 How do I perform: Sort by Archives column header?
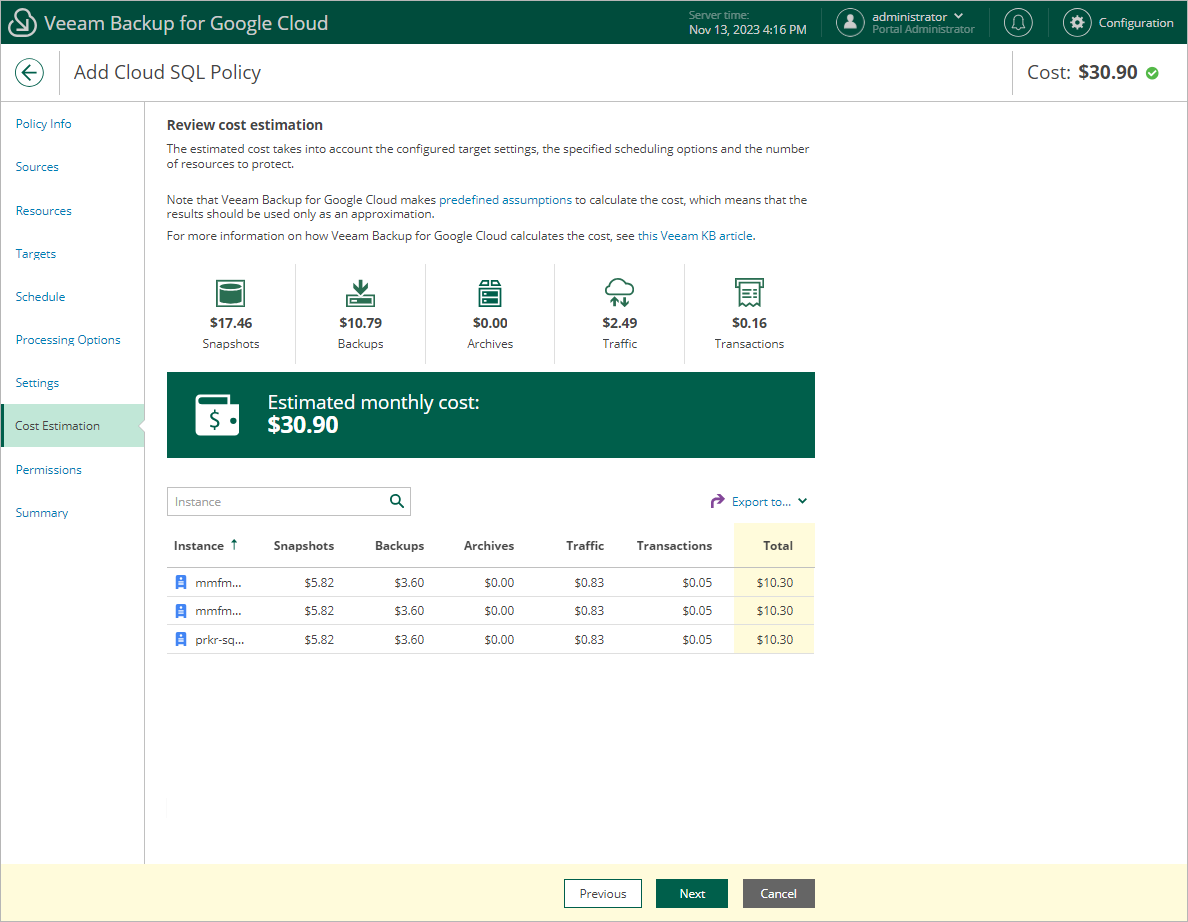pos(489,545)
